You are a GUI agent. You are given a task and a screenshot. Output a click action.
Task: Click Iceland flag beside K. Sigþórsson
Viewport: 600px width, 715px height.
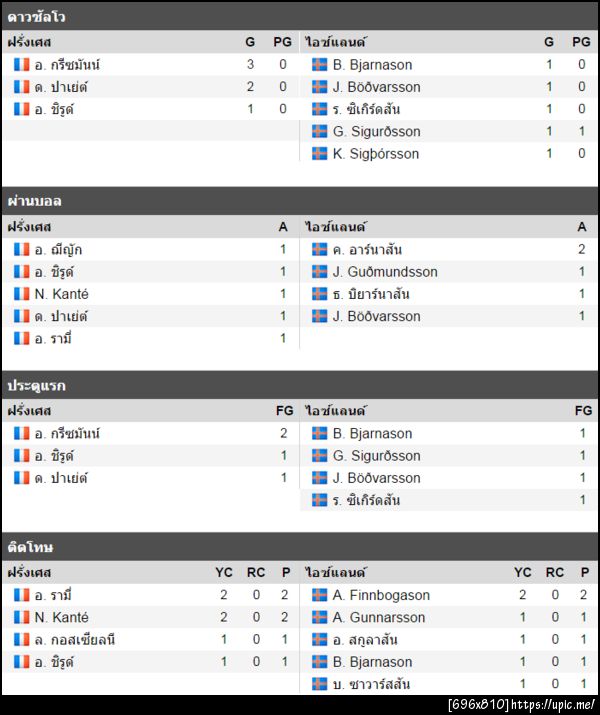coord(320,154)
